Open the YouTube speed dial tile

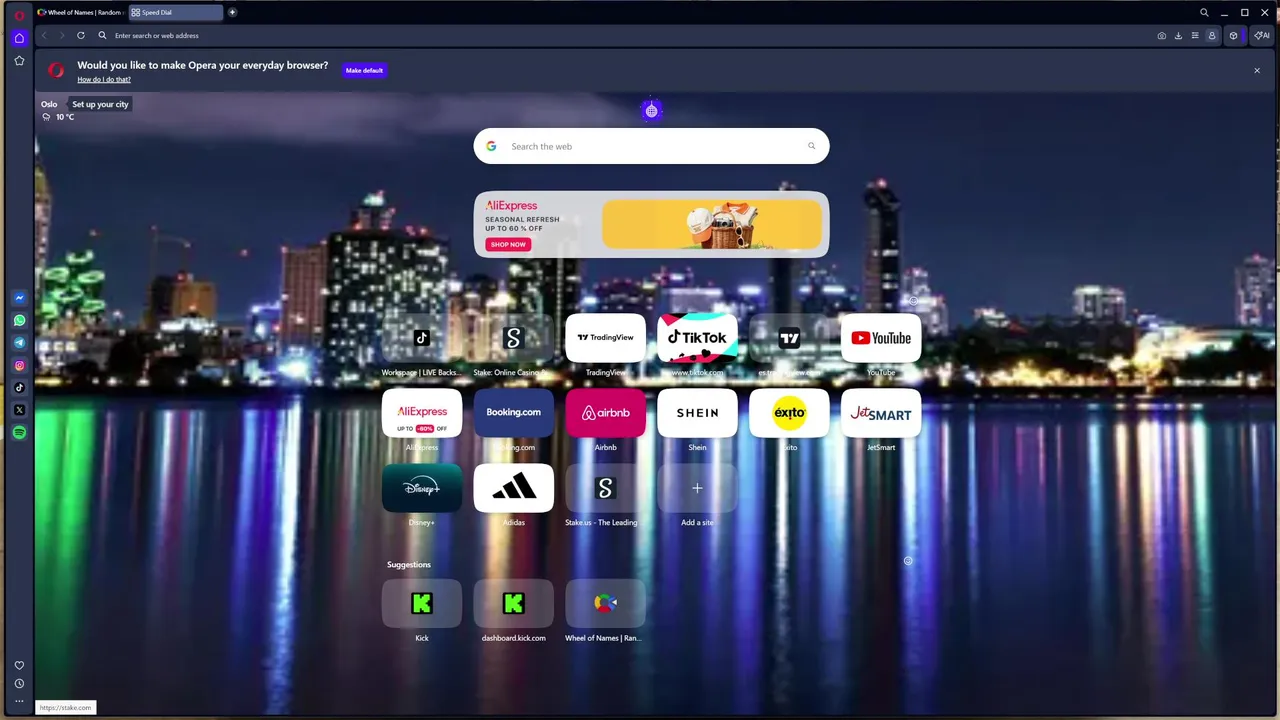[881, 338]
